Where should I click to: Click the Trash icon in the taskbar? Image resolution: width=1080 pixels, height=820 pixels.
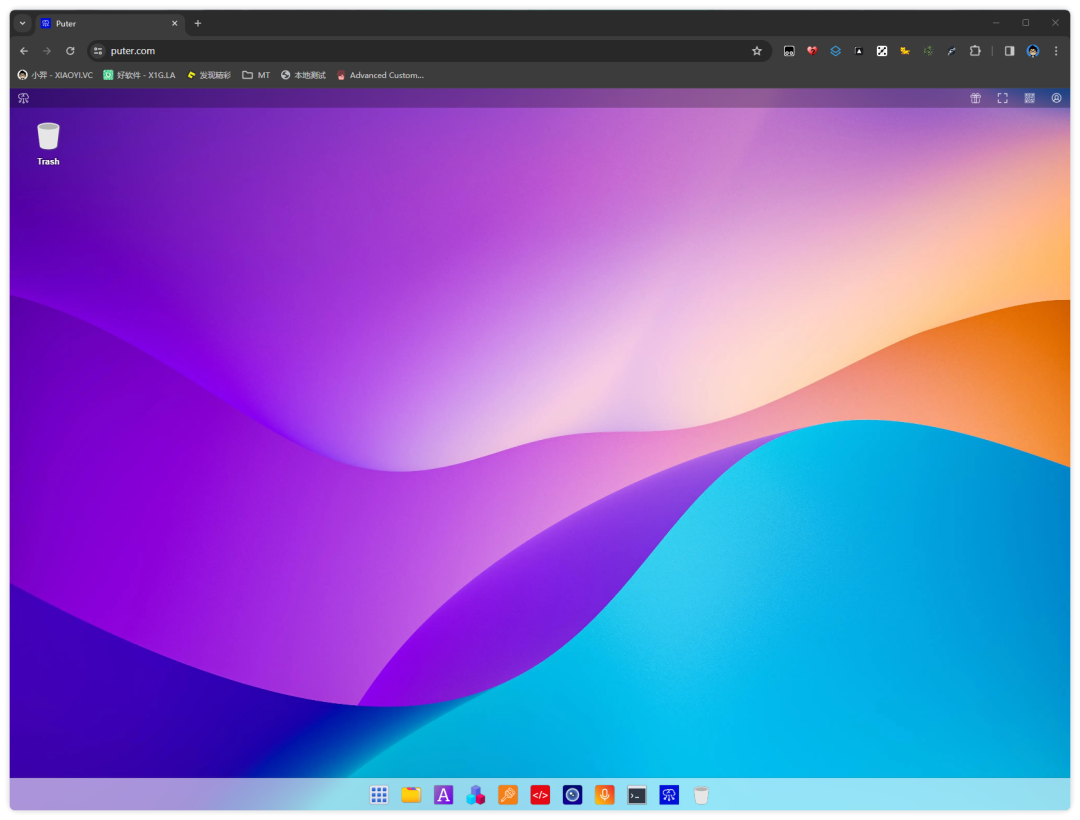701,795
